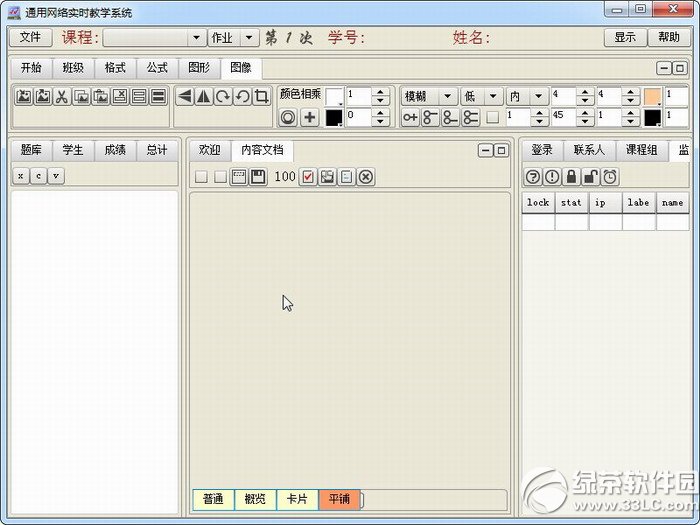Select the crop tool icon
The width and height of the screenshot is (700, 525).
coord(261,96)
